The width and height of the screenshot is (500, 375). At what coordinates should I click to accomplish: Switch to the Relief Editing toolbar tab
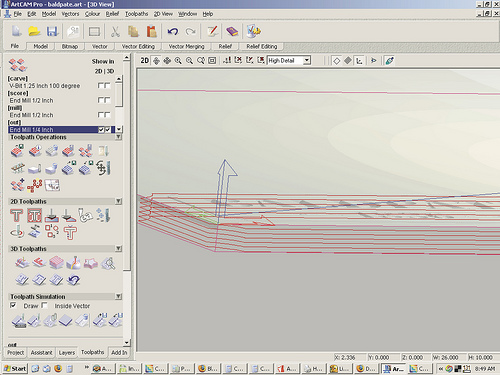click(x=262, y=46)
